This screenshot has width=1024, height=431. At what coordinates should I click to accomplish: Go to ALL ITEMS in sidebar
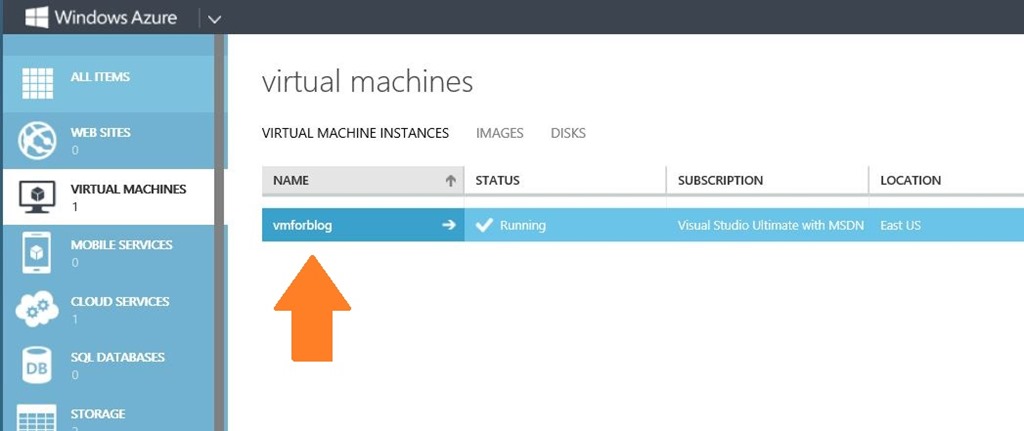point(100,77)
